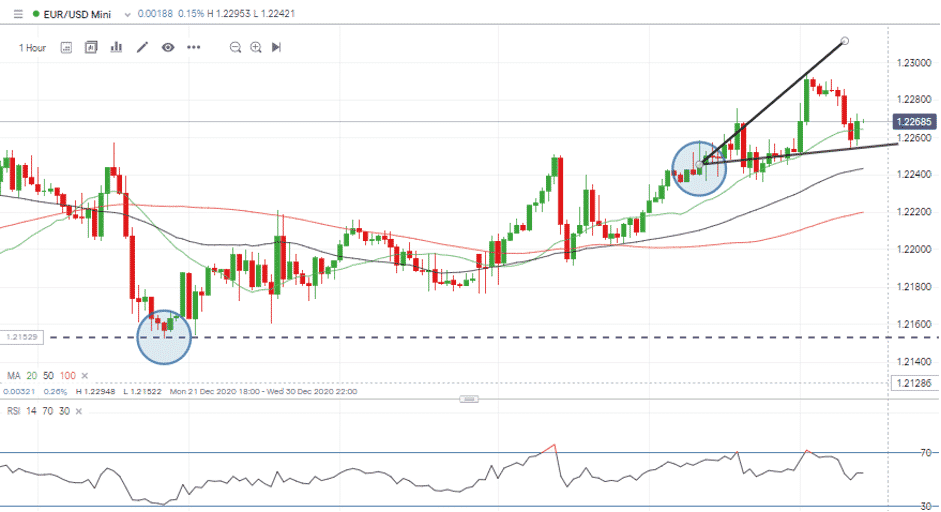Click the 1.22400 price axis label

914,175
